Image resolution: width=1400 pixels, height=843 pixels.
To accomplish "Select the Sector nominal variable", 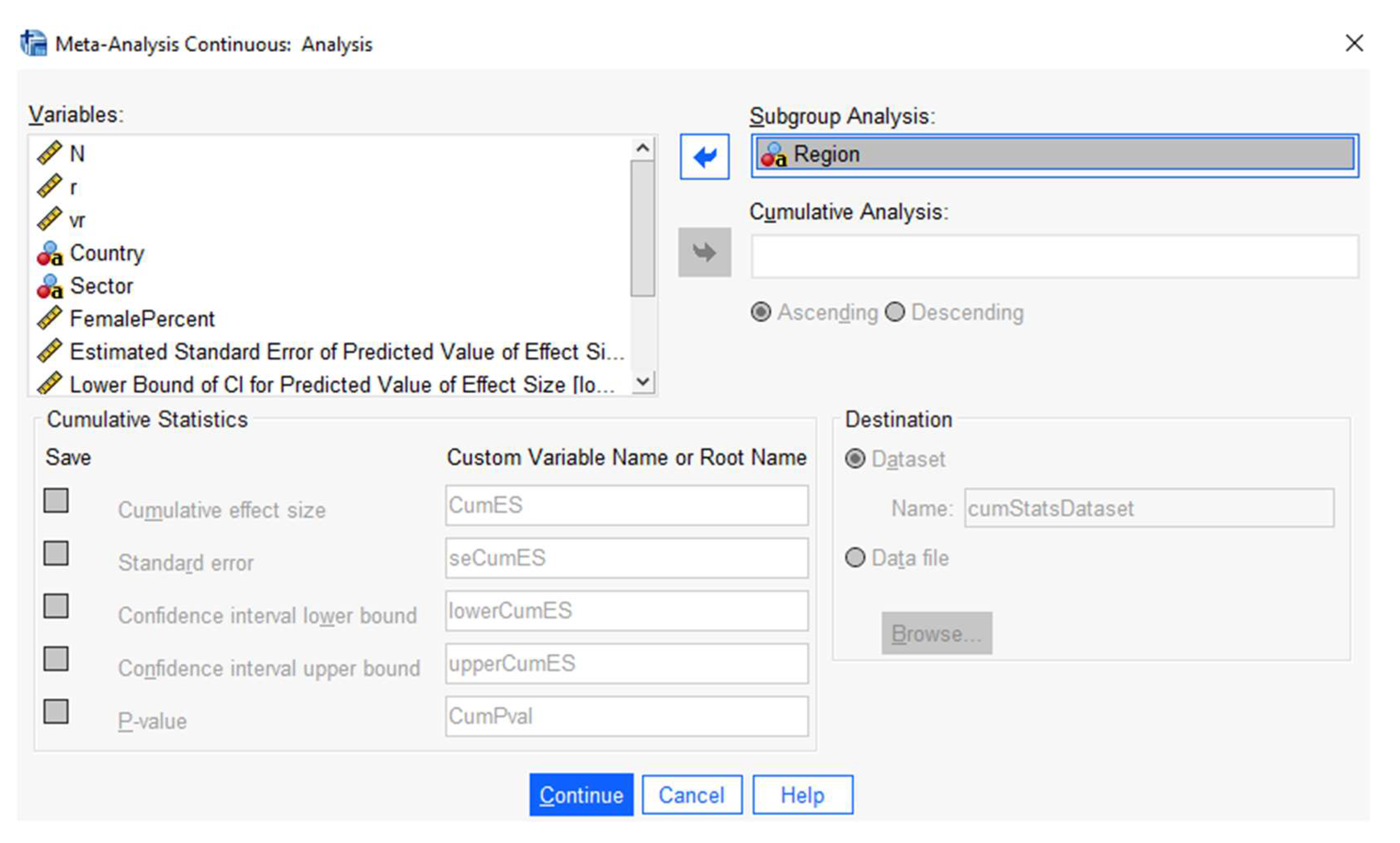I will pyautogui.click(x=100, y=286).
